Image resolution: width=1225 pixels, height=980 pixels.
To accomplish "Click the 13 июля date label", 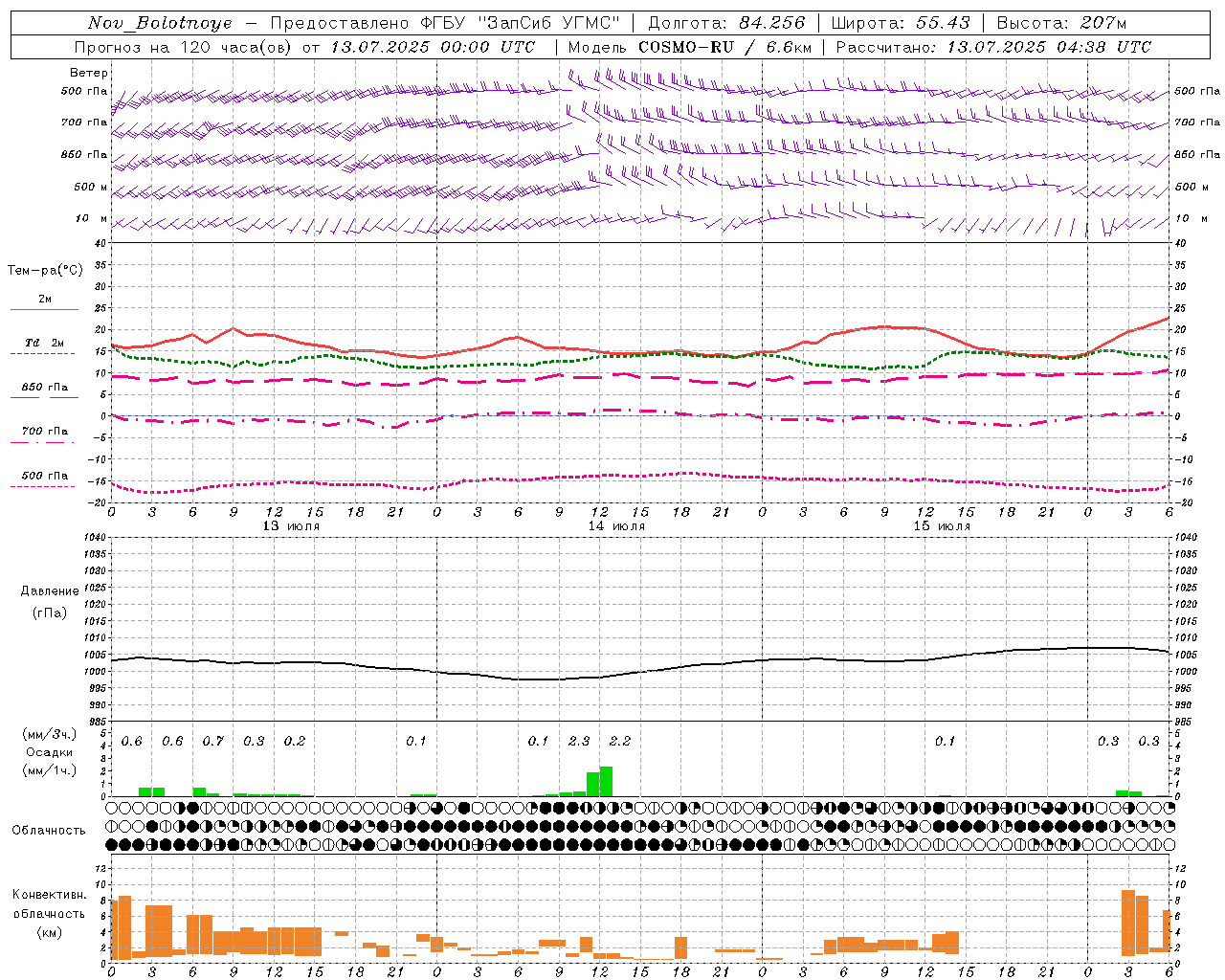I will click(291, 526).
